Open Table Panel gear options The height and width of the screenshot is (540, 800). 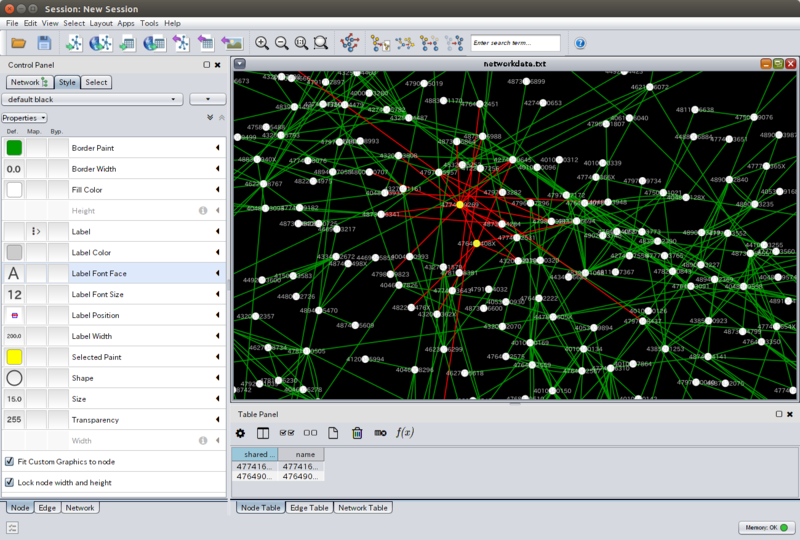click(x=240, y=433)
